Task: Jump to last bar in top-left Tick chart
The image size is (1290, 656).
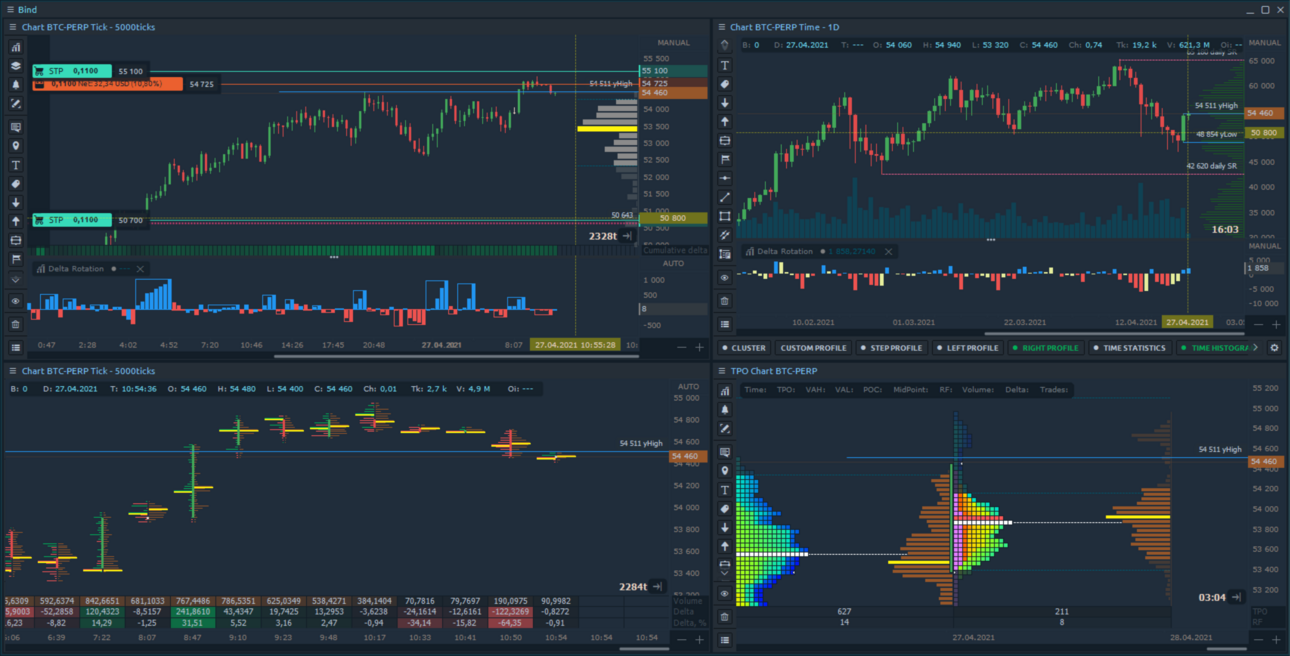Action: 627,236
